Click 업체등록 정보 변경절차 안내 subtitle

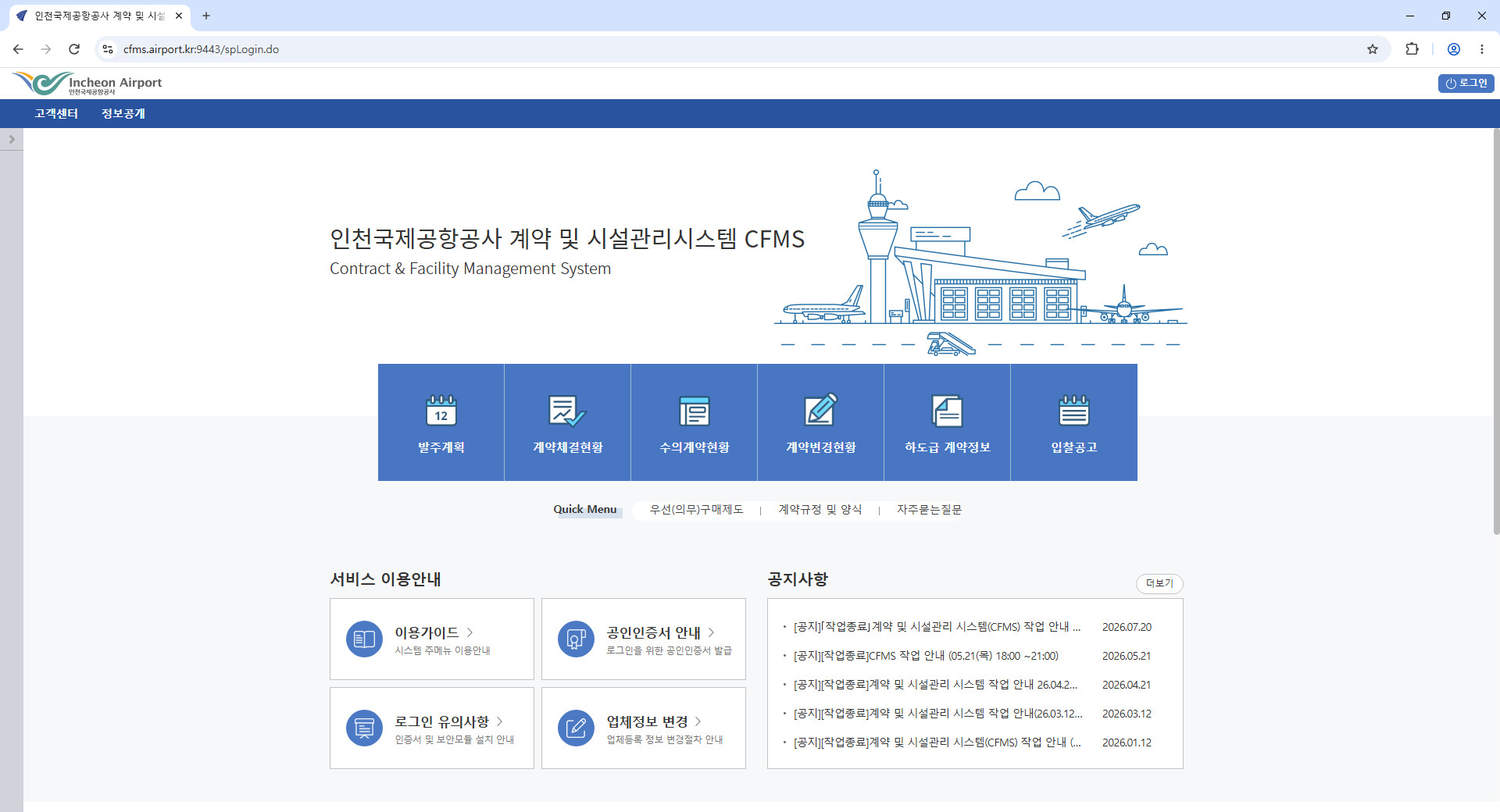(665, 740)
